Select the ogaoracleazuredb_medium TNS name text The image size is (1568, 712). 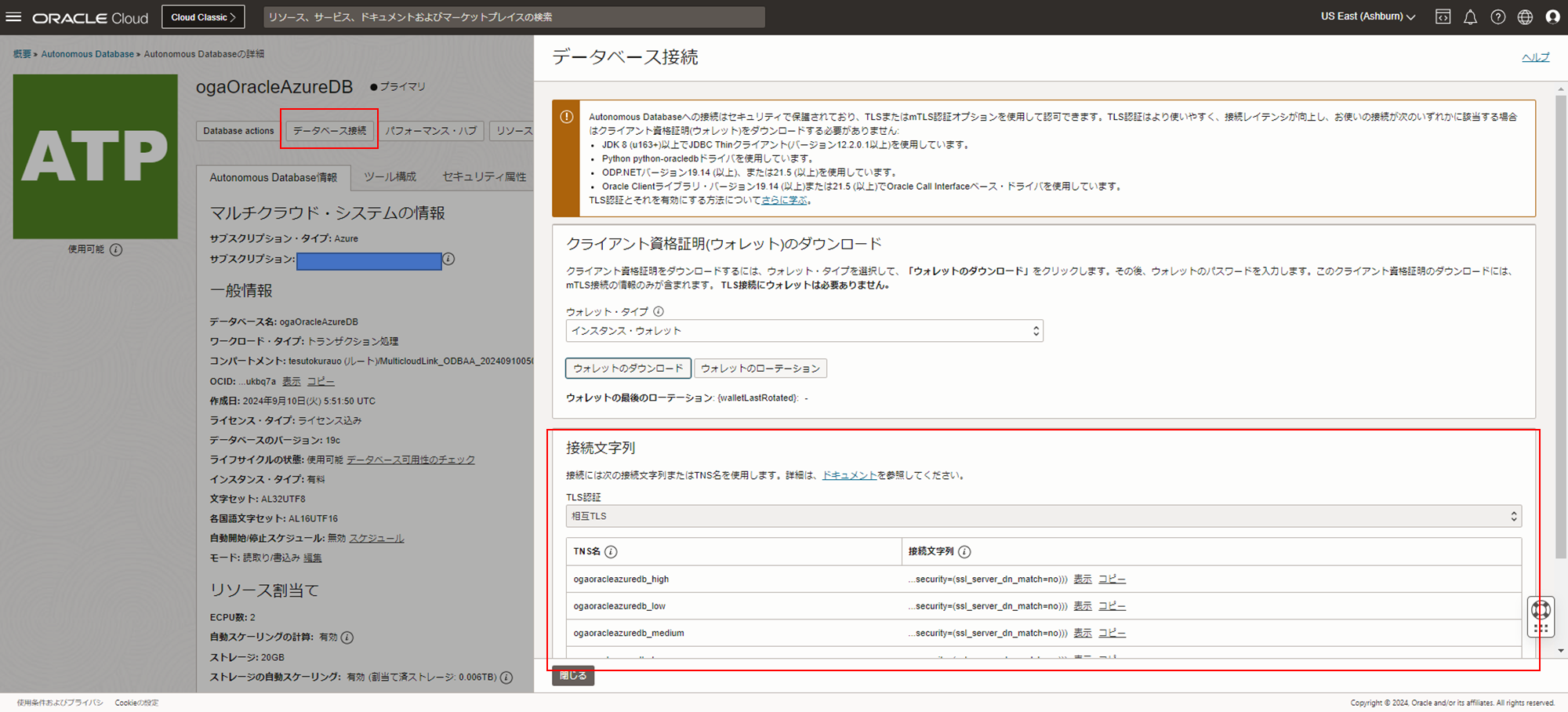pos(629,633)
